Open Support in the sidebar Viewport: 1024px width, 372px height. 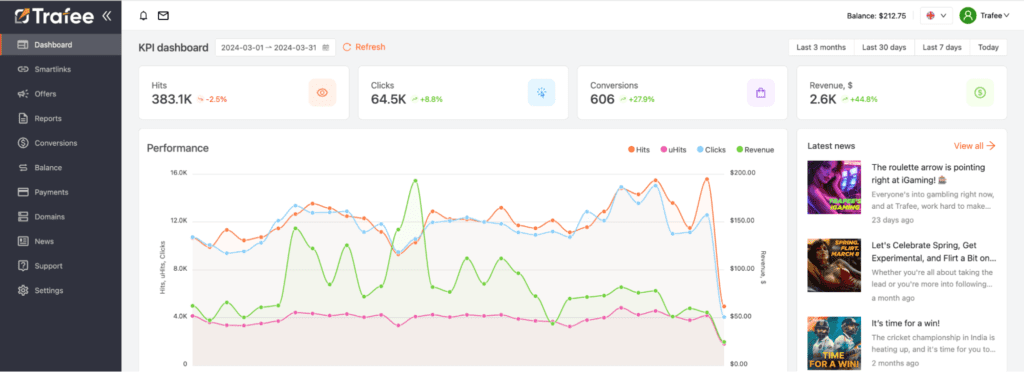point(61,266)
